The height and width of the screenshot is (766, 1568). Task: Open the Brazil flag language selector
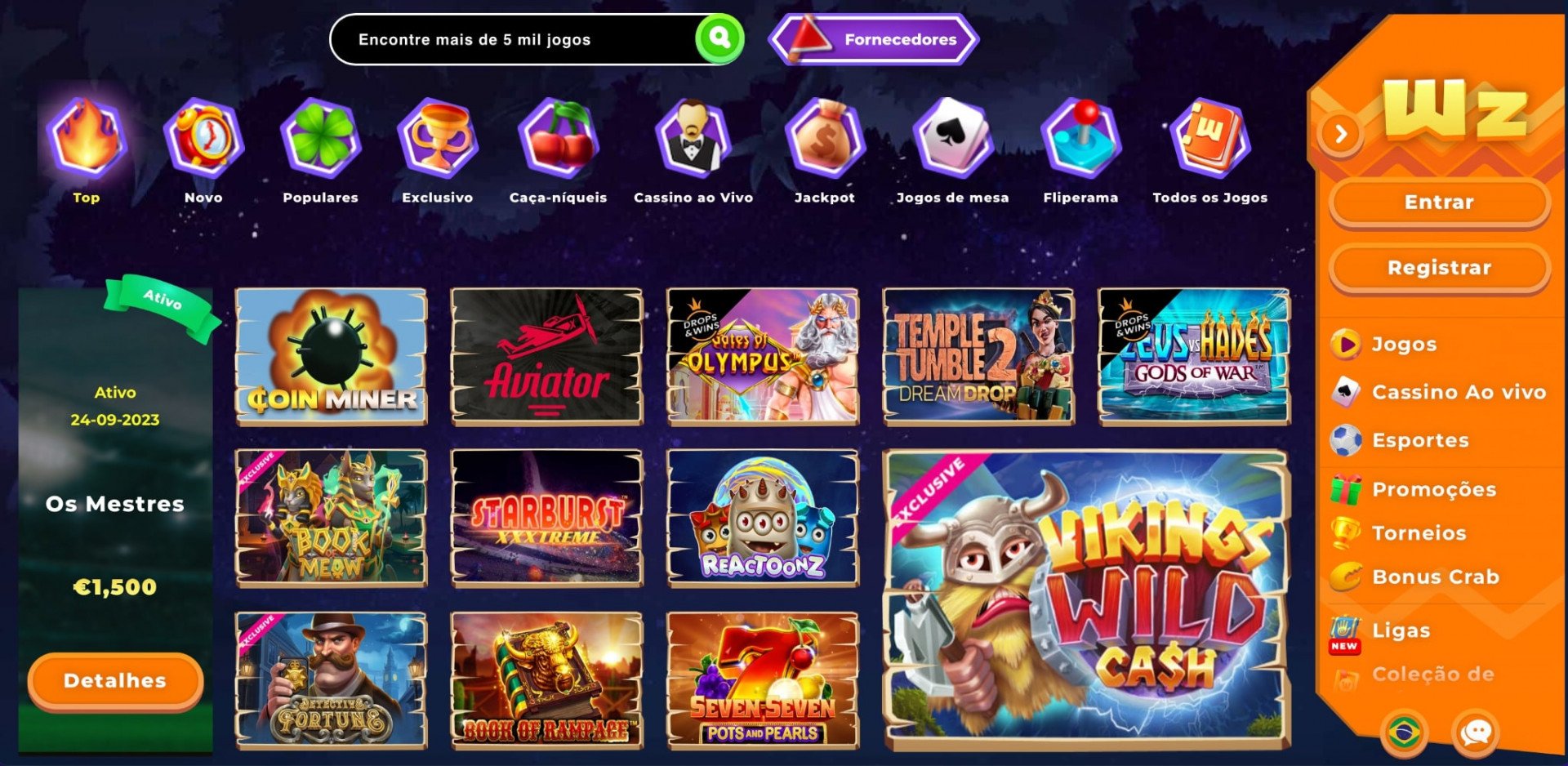[1404, 733]
